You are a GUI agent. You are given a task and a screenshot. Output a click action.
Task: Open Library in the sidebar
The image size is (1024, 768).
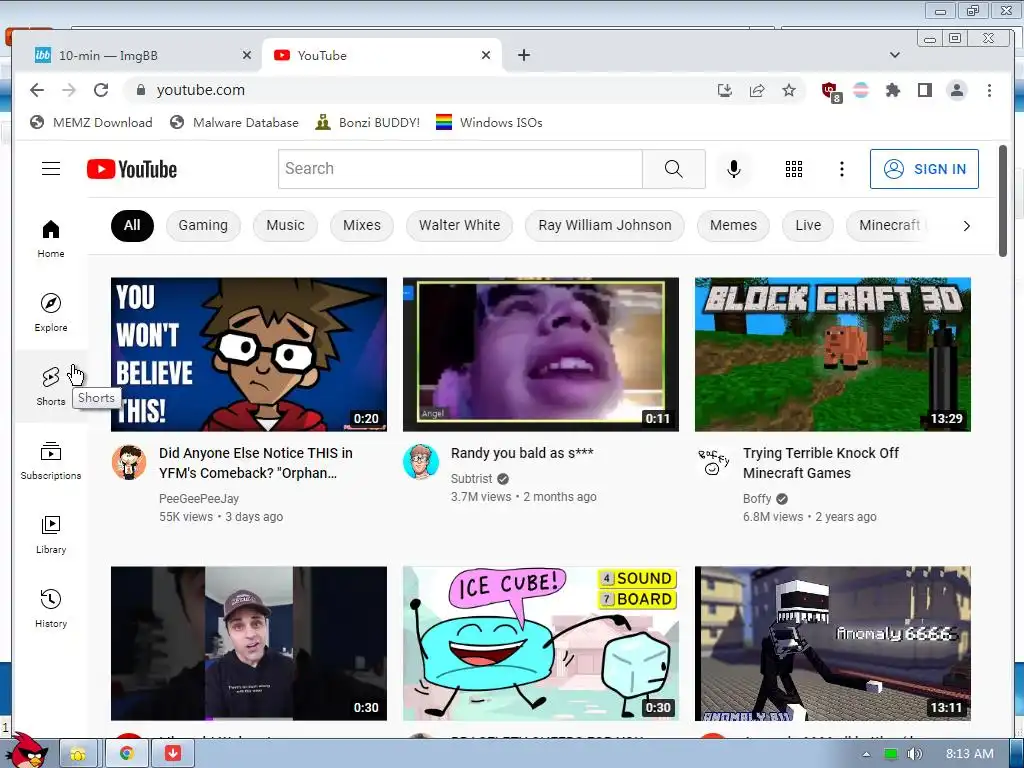pyautogui.click(x=51, y=535)
